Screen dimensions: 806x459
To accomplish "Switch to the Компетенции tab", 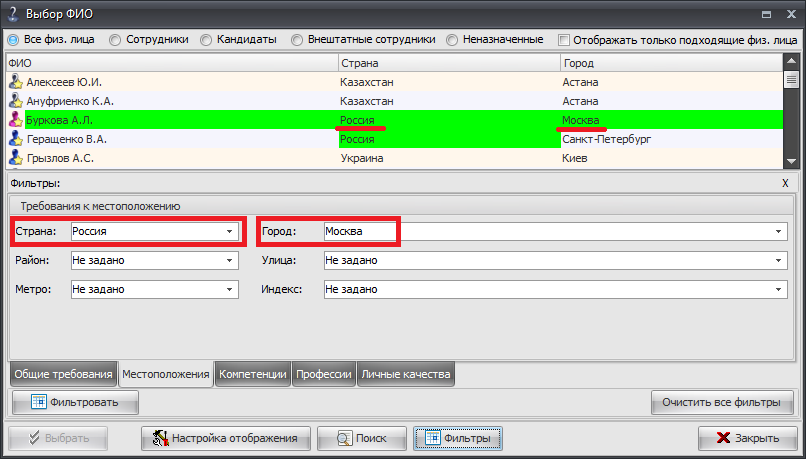I will (x=253, y=374).
